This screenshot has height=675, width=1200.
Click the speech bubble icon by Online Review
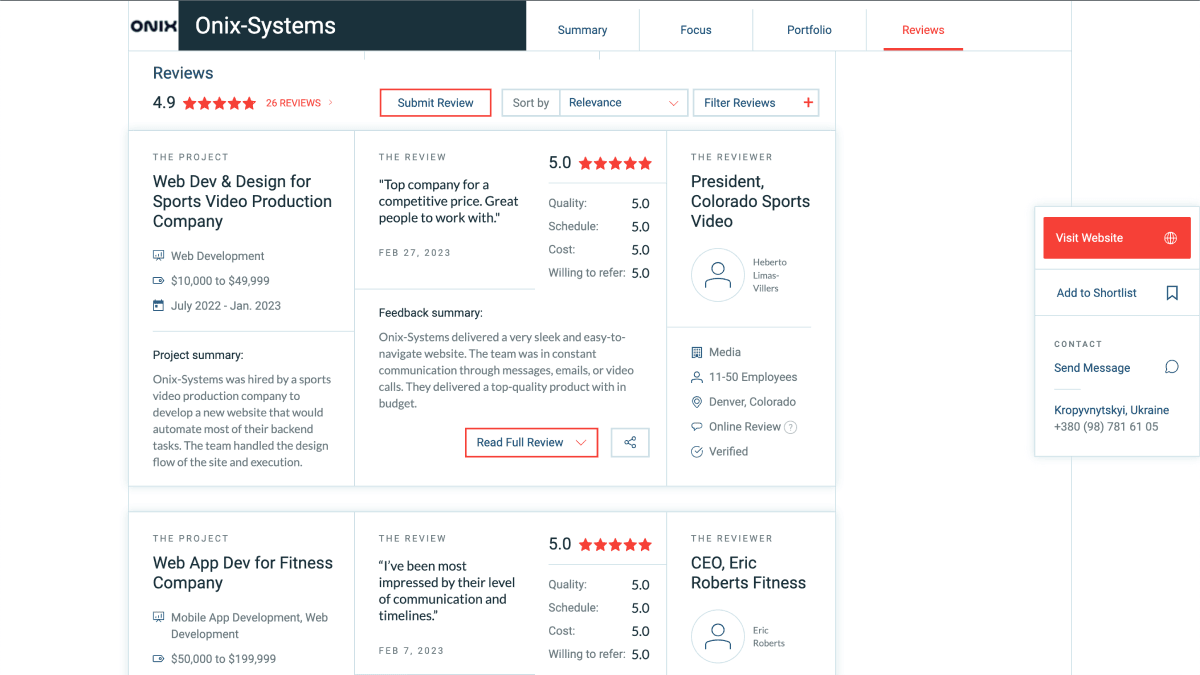697,427
